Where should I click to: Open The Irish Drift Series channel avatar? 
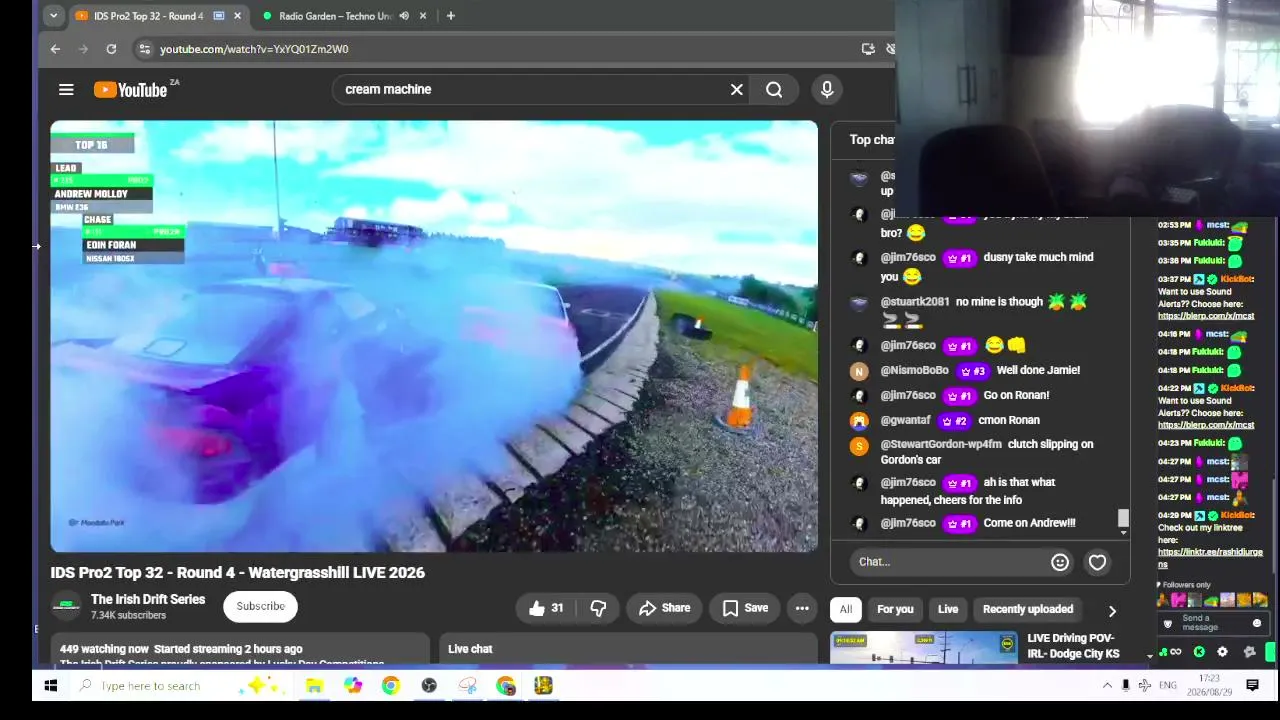[66, 606]
